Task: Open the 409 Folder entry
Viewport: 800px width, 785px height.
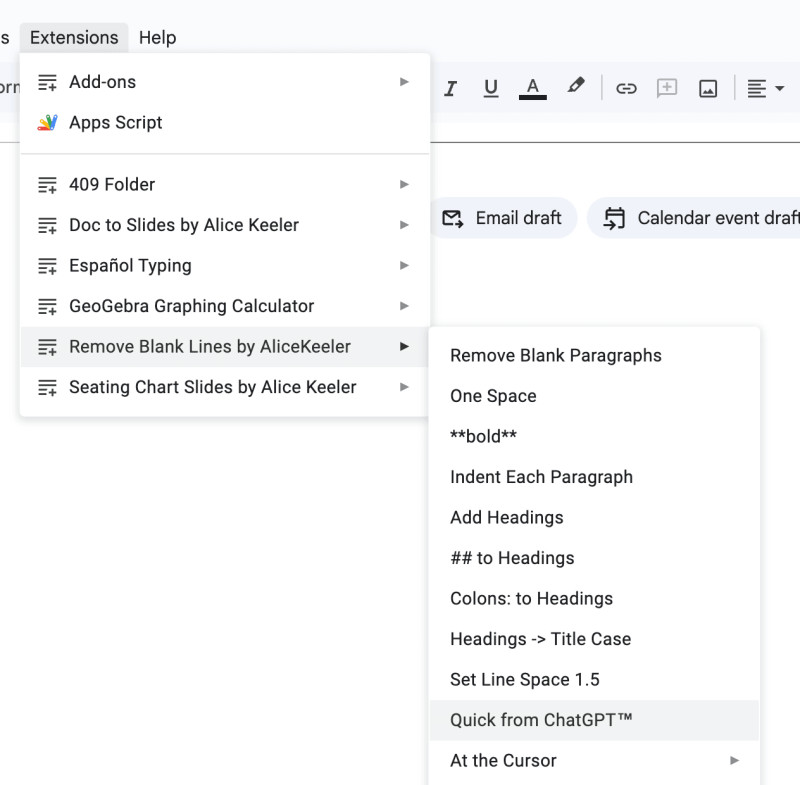Action: click(x=224, y=185)
